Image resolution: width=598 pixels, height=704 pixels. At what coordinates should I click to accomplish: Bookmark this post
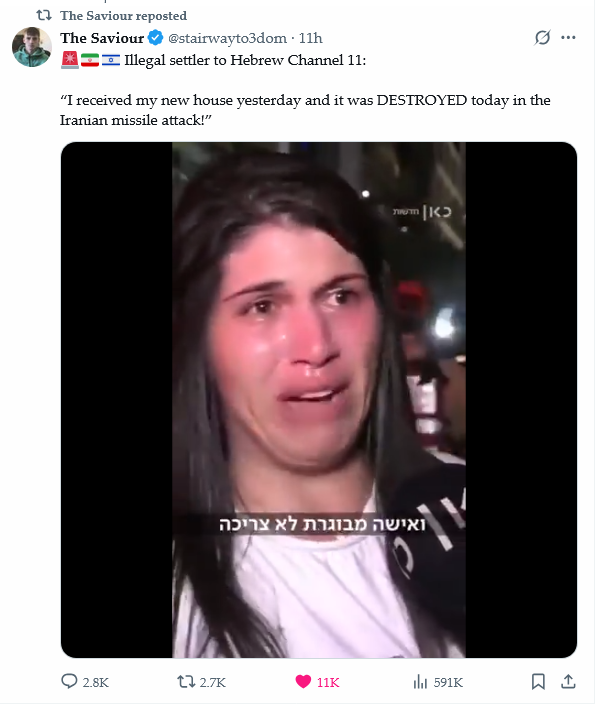[x=538, y=682]
